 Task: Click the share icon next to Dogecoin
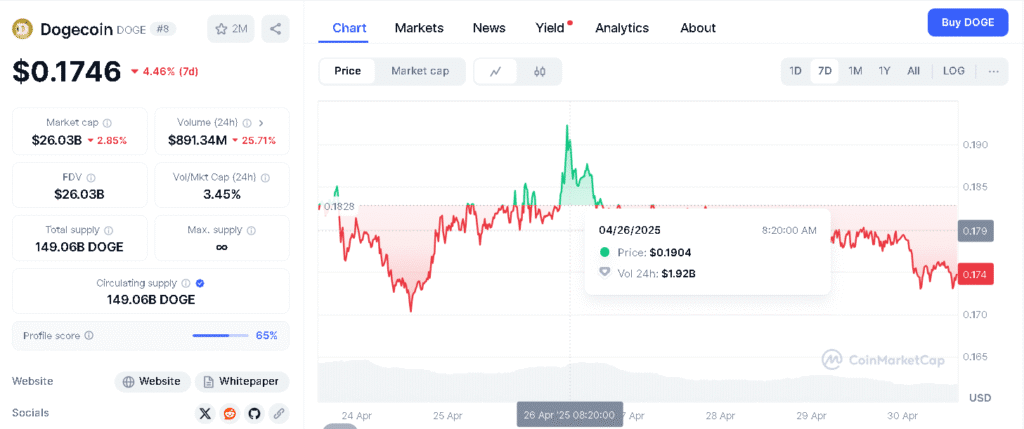275,29
